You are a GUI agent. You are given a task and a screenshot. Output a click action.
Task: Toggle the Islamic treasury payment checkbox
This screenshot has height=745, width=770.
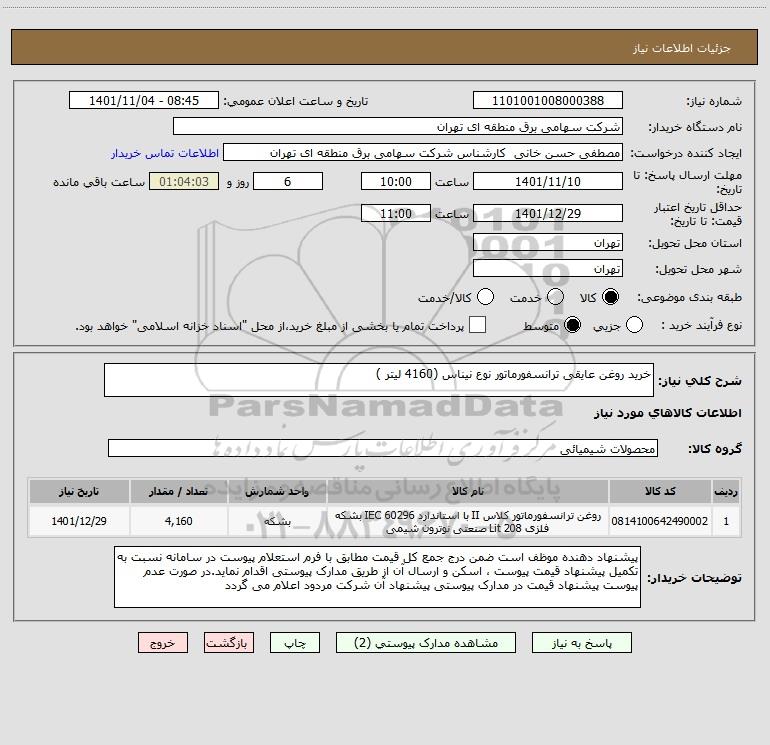click(x=477, y=325)
